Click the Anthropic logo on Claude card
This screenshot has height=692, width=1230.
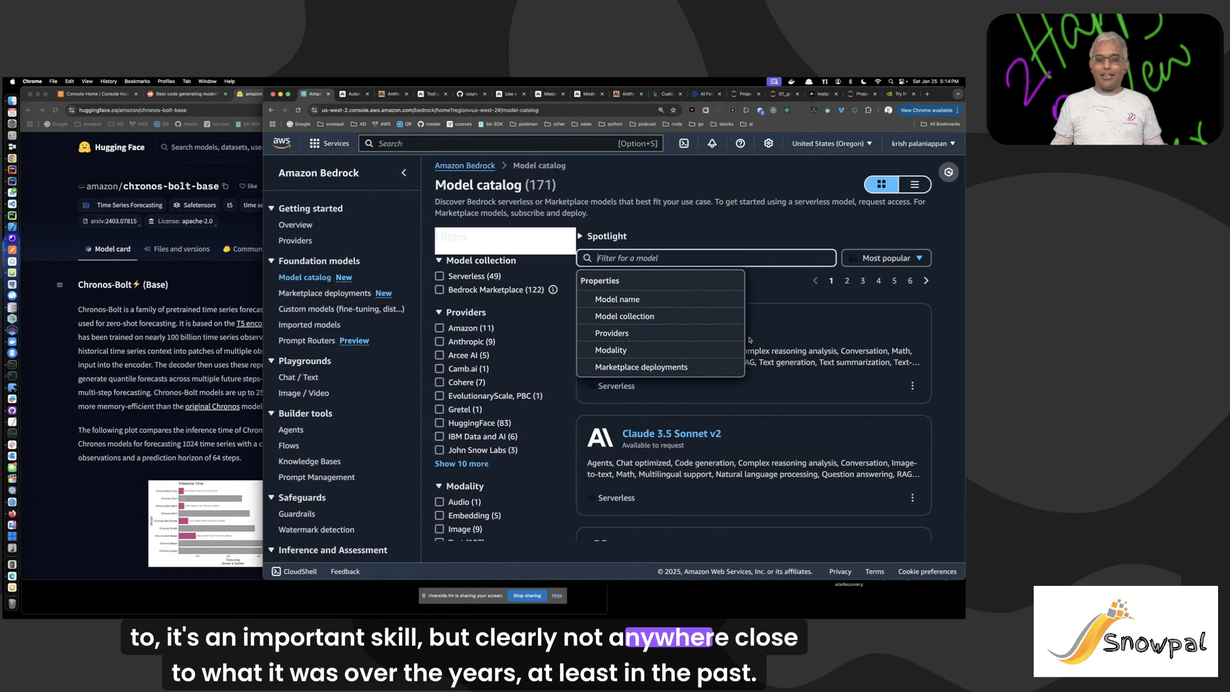pos(600,437)
